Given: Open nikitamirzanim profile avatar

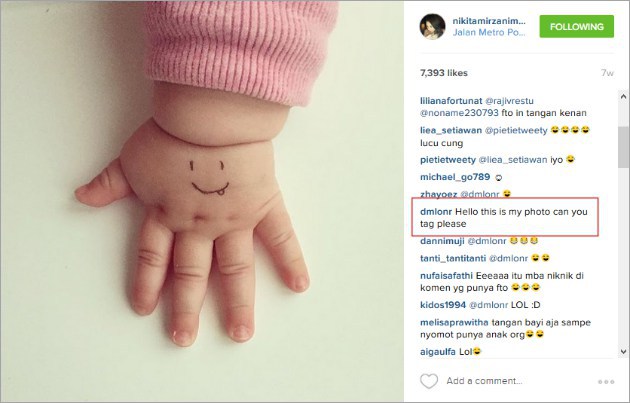Looking at the screenshot, I should [x=432, y=27].
